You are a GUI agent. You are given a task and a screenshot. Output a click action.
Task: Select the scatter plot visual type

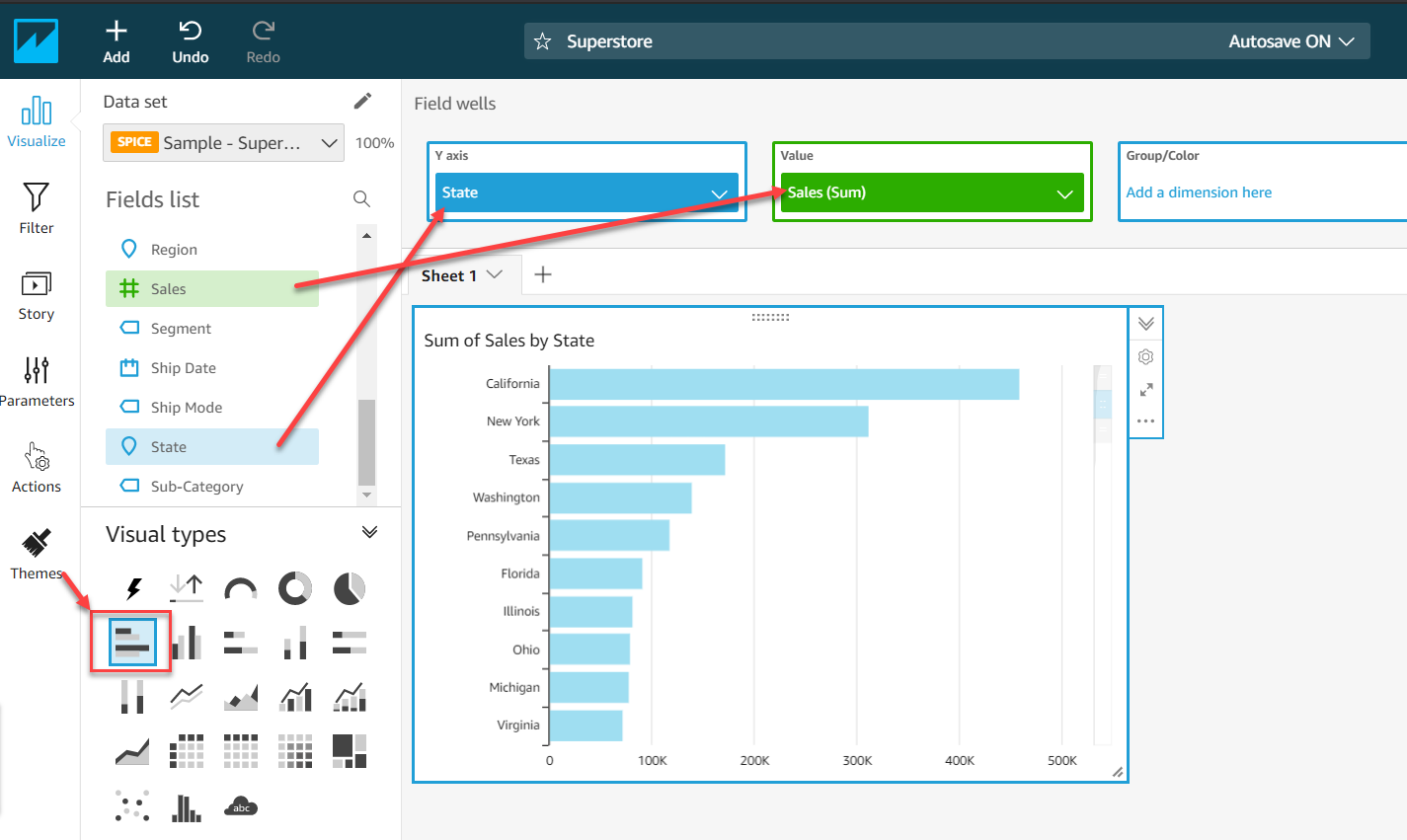[x=131, y=805]
